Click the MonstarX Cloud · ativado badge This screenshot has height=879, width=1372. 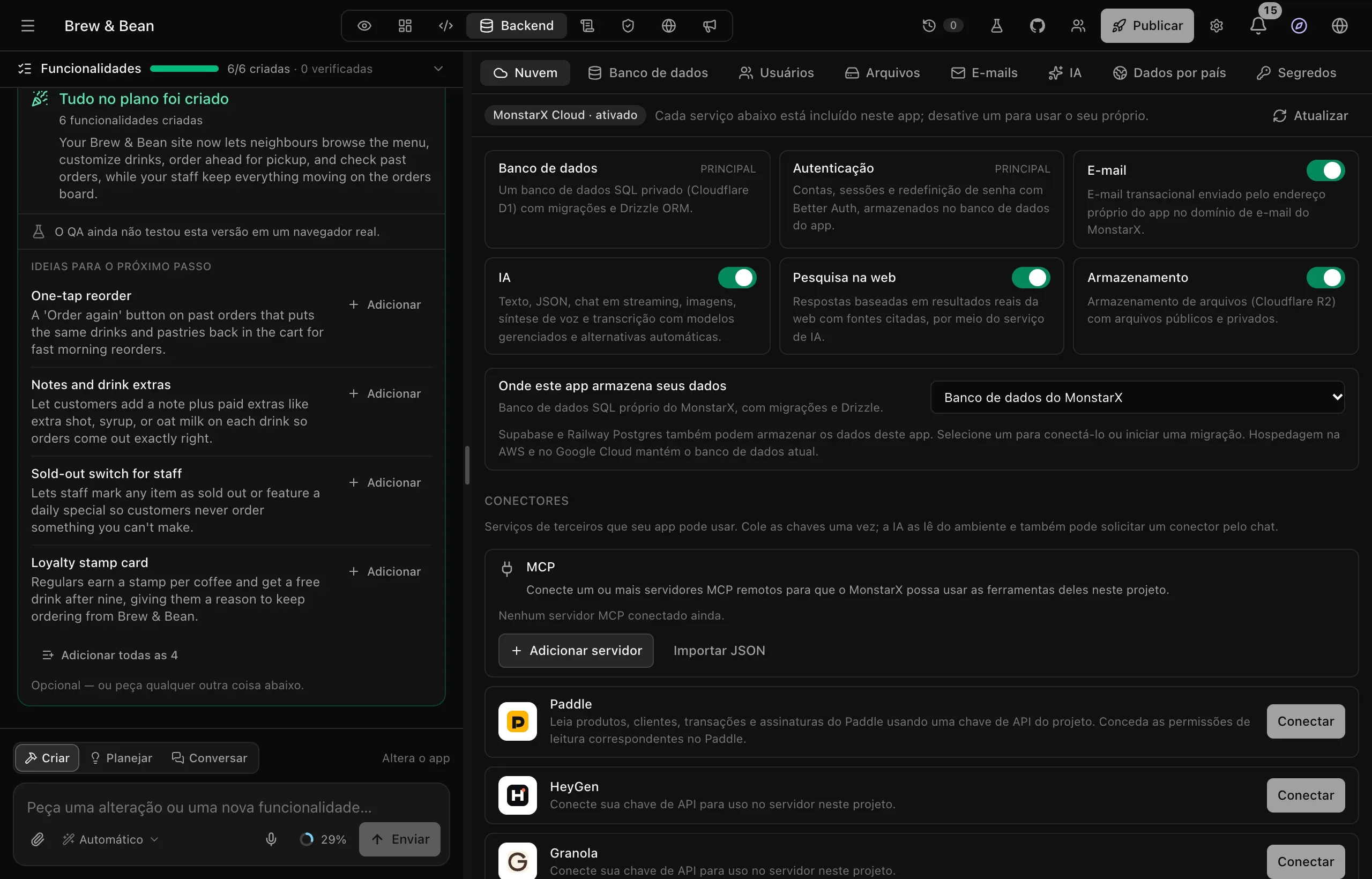pos(565,115)
